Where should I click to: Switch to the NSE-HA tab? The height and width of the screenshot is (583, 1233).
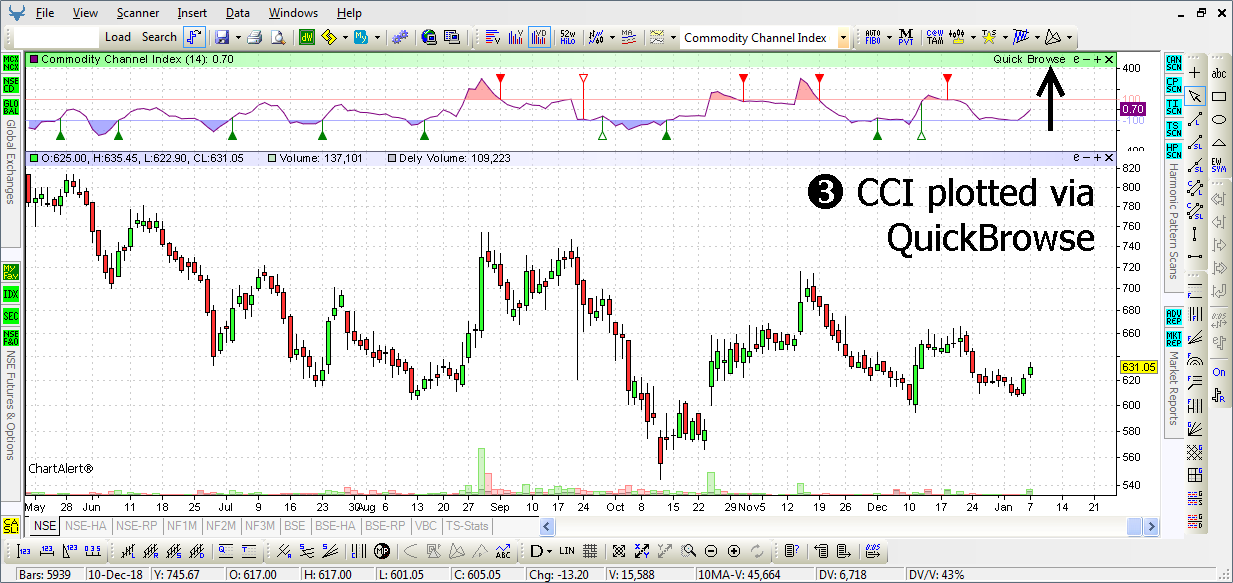[86, 526]
